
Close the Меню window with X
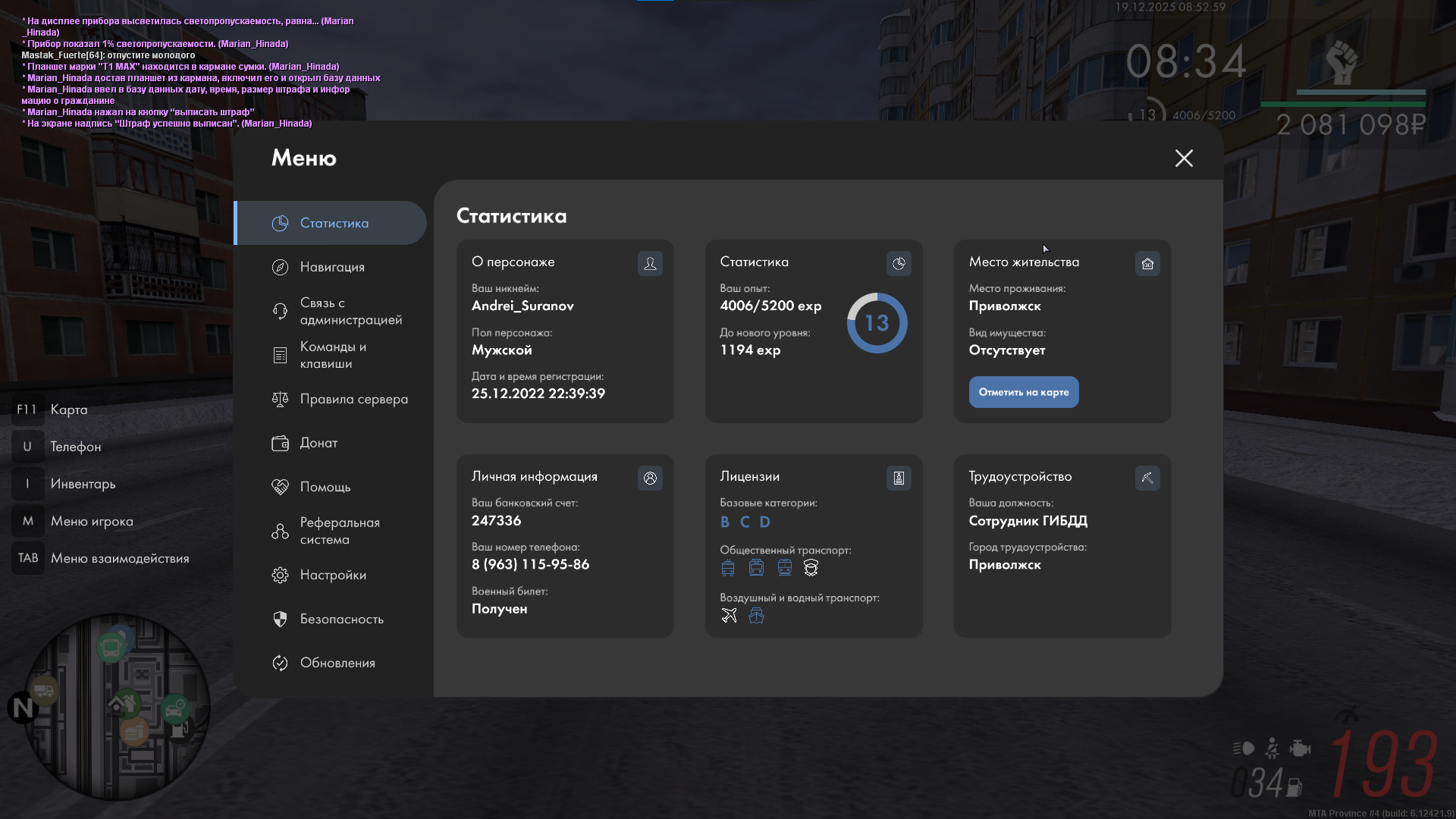pos(1184,158)
